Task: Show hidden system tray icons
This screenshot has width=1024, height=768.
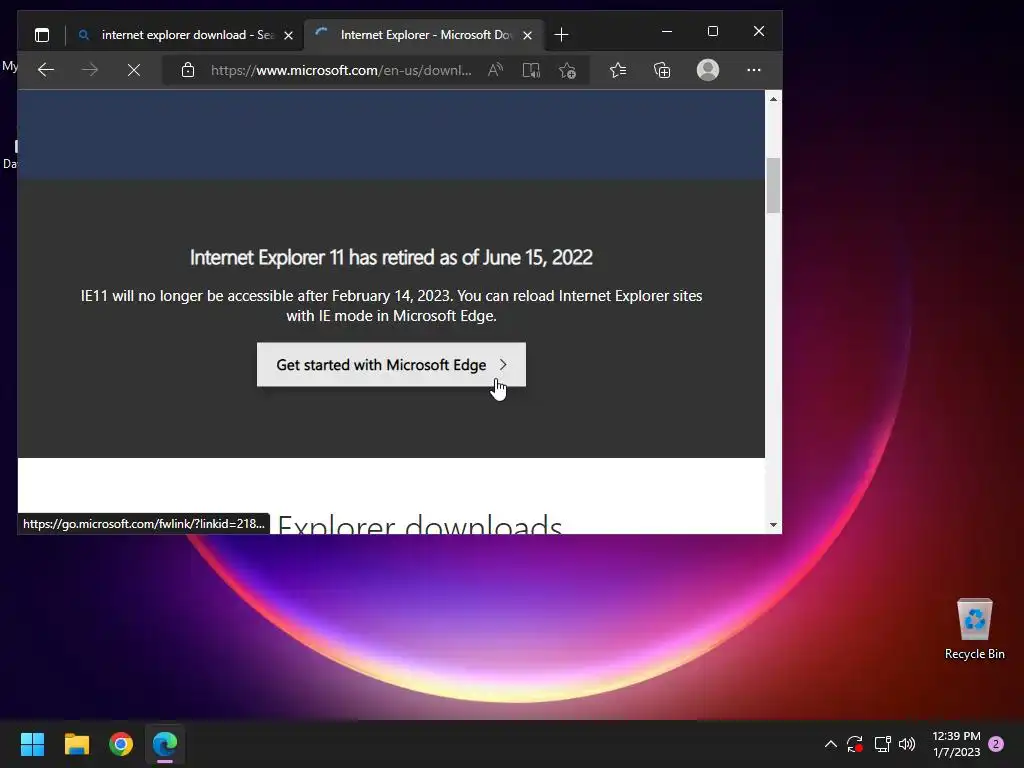Action: [831, 744]
